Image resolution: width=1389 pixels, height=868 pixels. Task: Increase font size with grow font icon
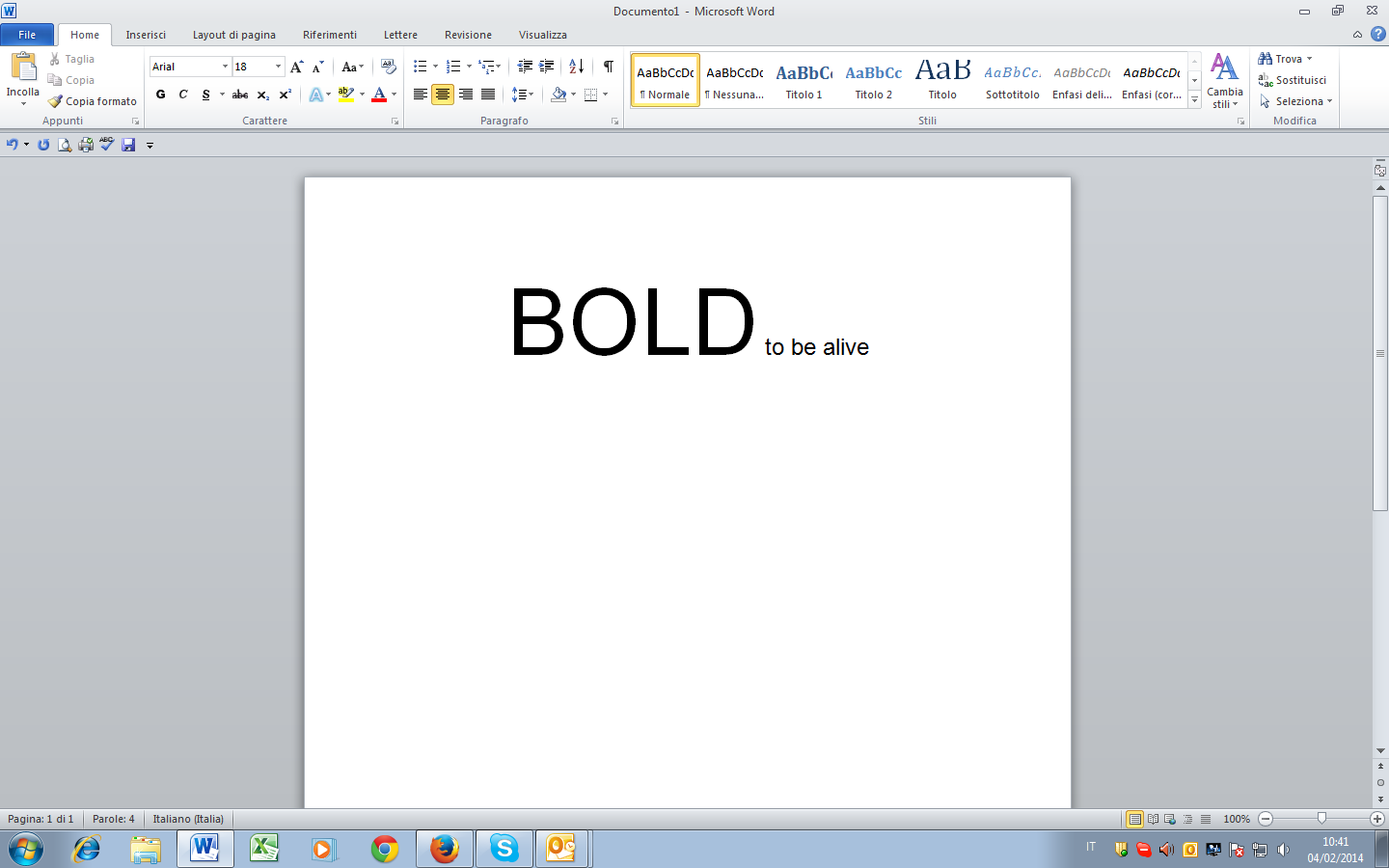(x=297, y=67)
